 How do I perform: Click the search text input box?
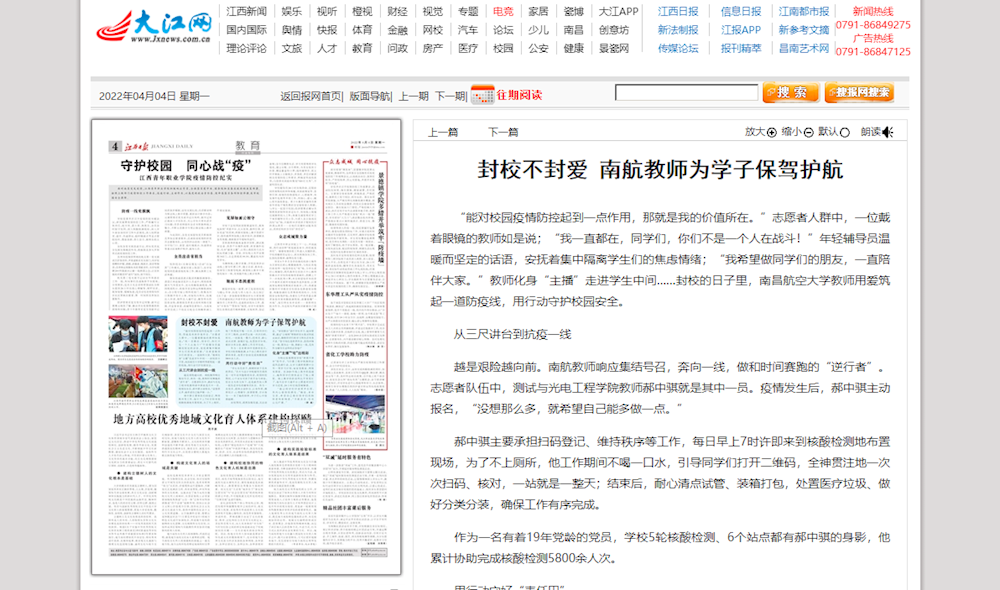click(x=685, y=93)
